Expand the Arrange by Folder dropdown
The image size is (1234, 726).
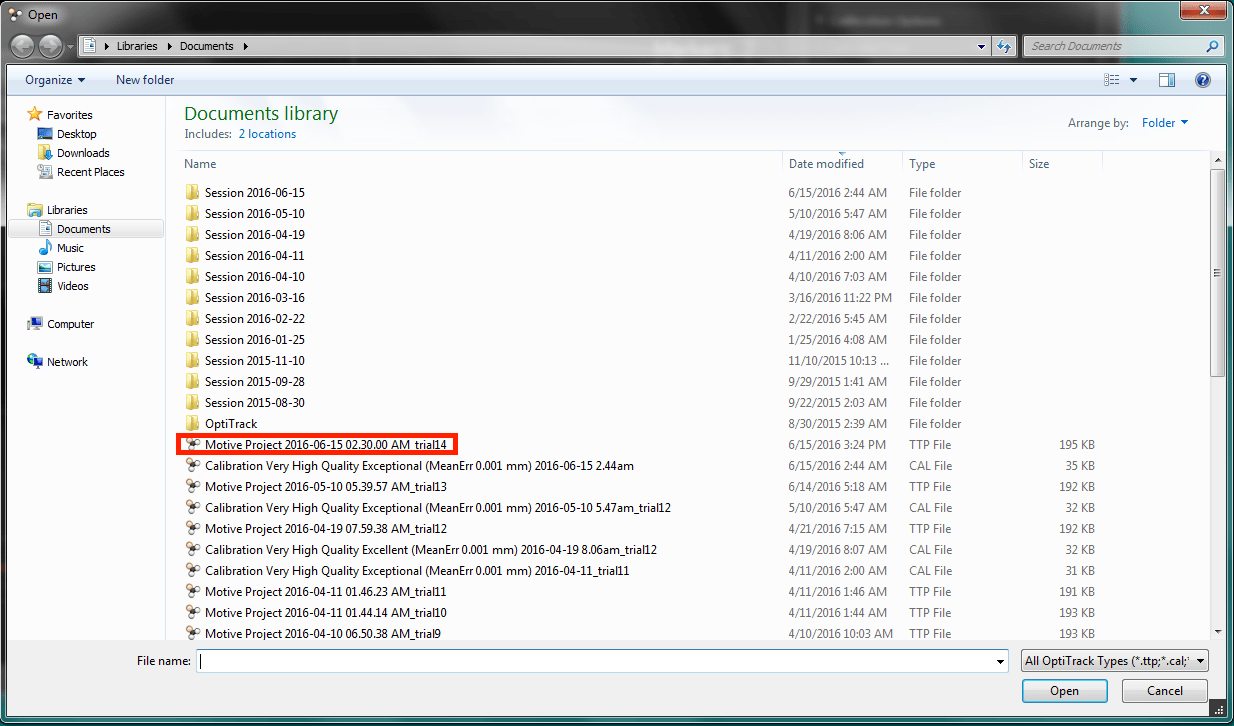coord(1165,123)
